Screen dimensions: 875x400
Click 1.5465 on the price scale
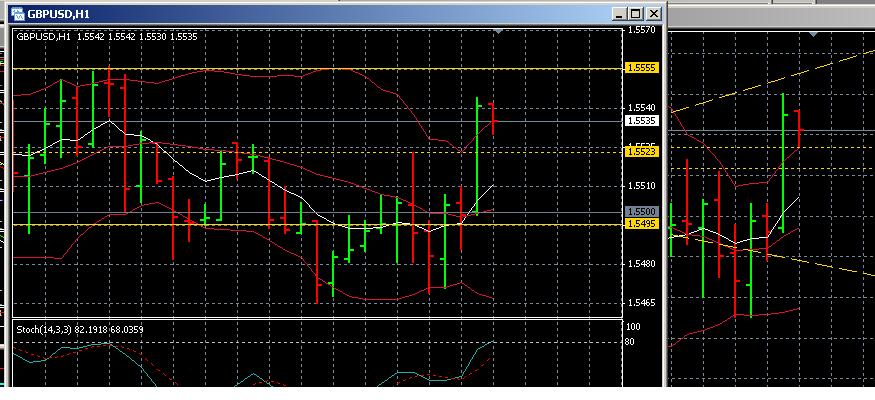coord(640,301)
